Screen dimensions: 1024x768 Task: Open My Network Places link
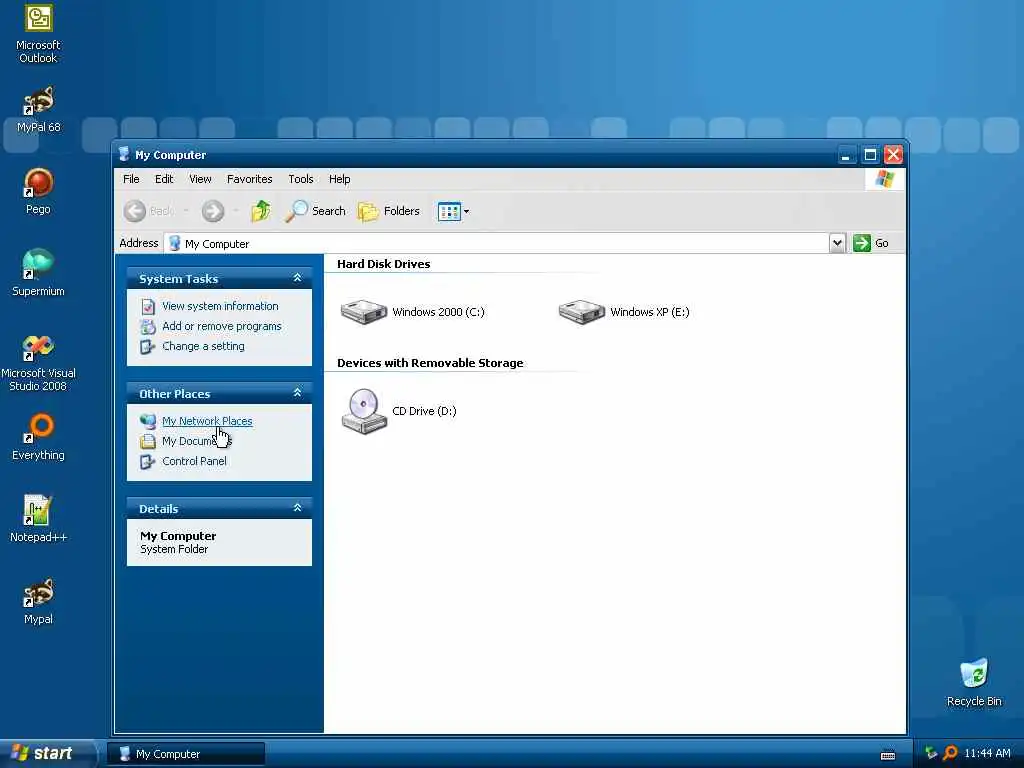207,421
